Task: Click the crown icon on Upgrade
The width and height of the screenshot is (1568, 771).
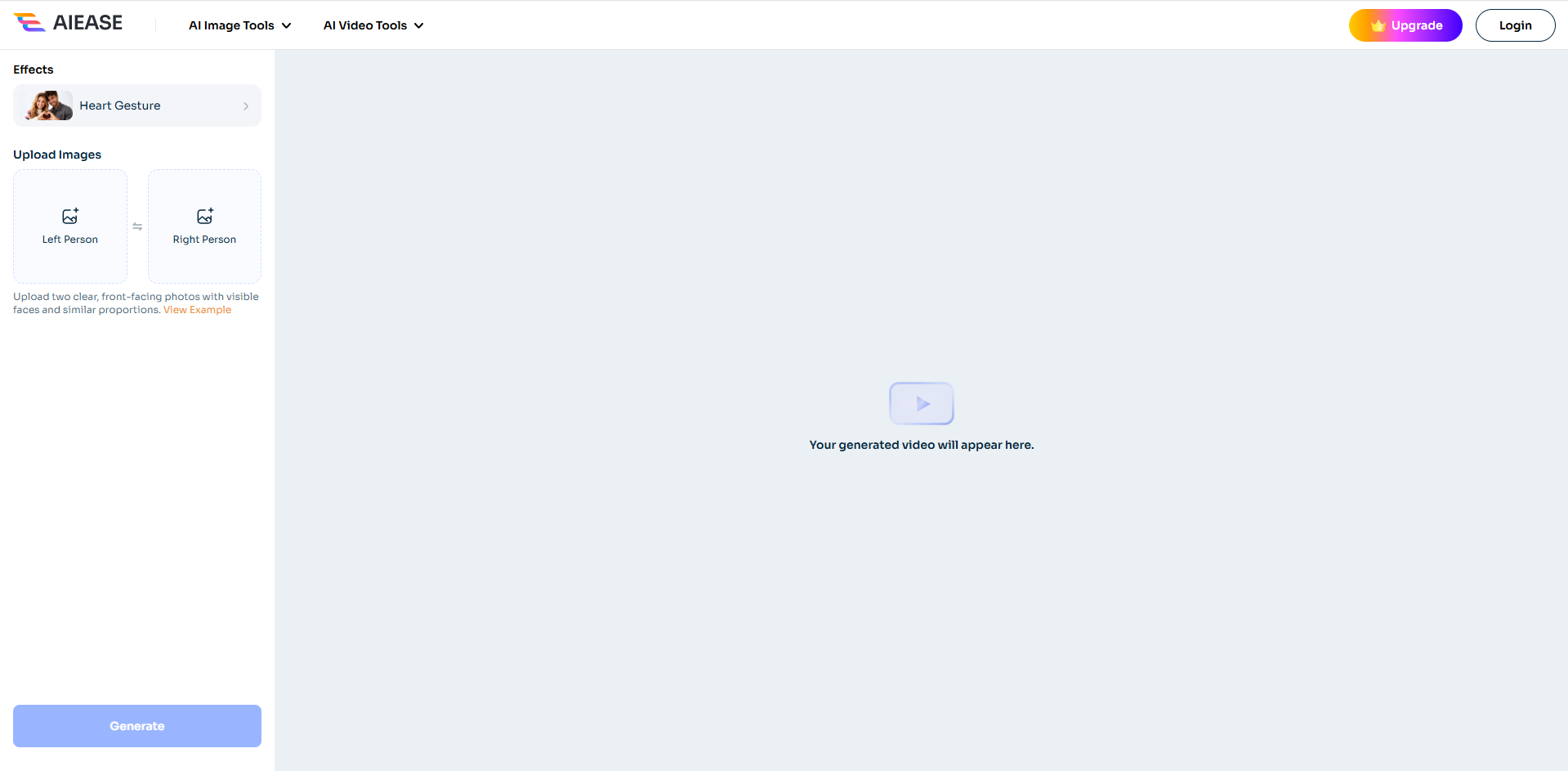Action: click(x=1378, y=25)
